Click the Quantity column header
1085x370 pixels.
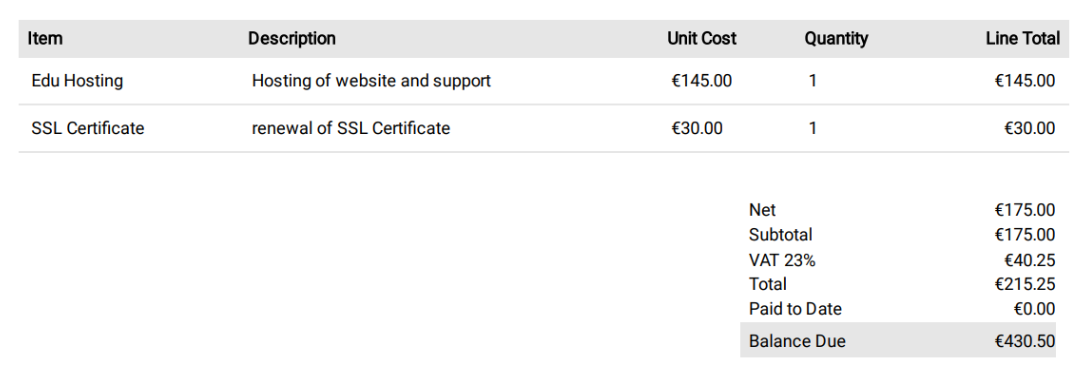[836, 39]
